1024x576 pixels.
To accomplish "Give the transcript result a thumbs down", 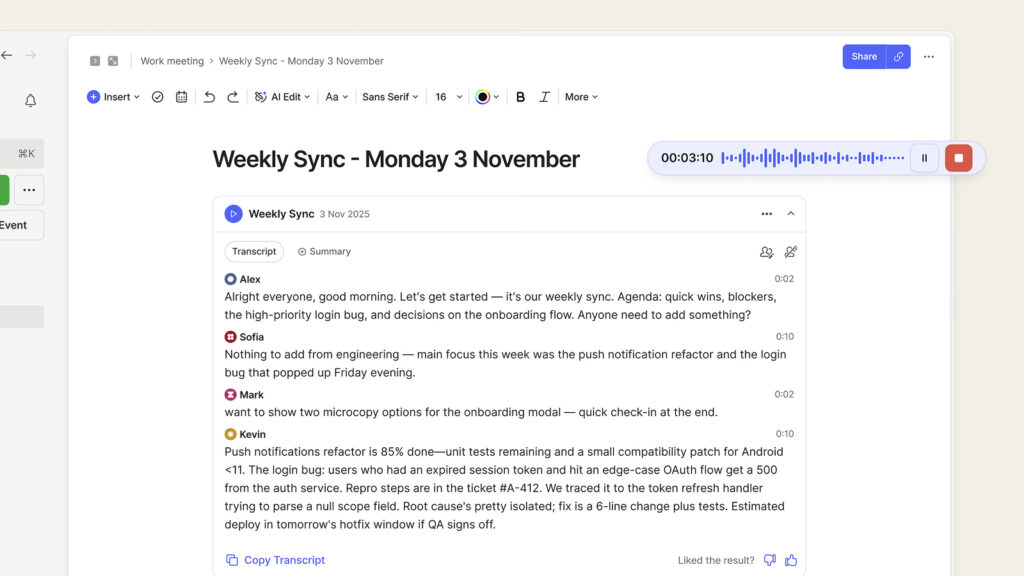I will (769, 560).
